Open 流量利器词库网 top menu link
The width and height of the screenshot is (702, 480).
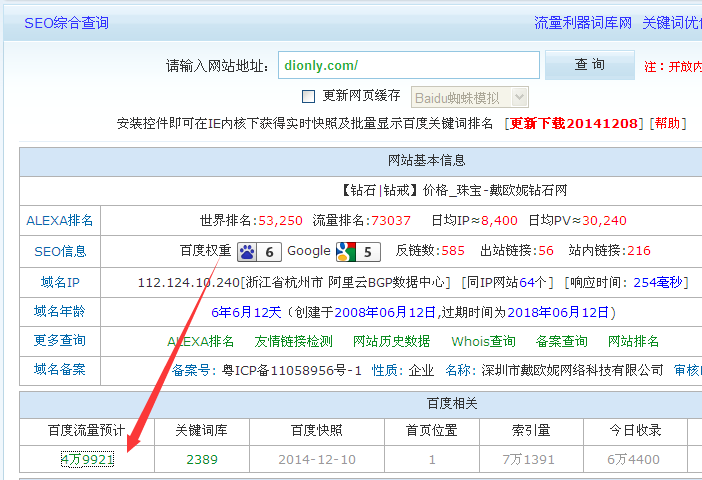(x=583, y=22)
